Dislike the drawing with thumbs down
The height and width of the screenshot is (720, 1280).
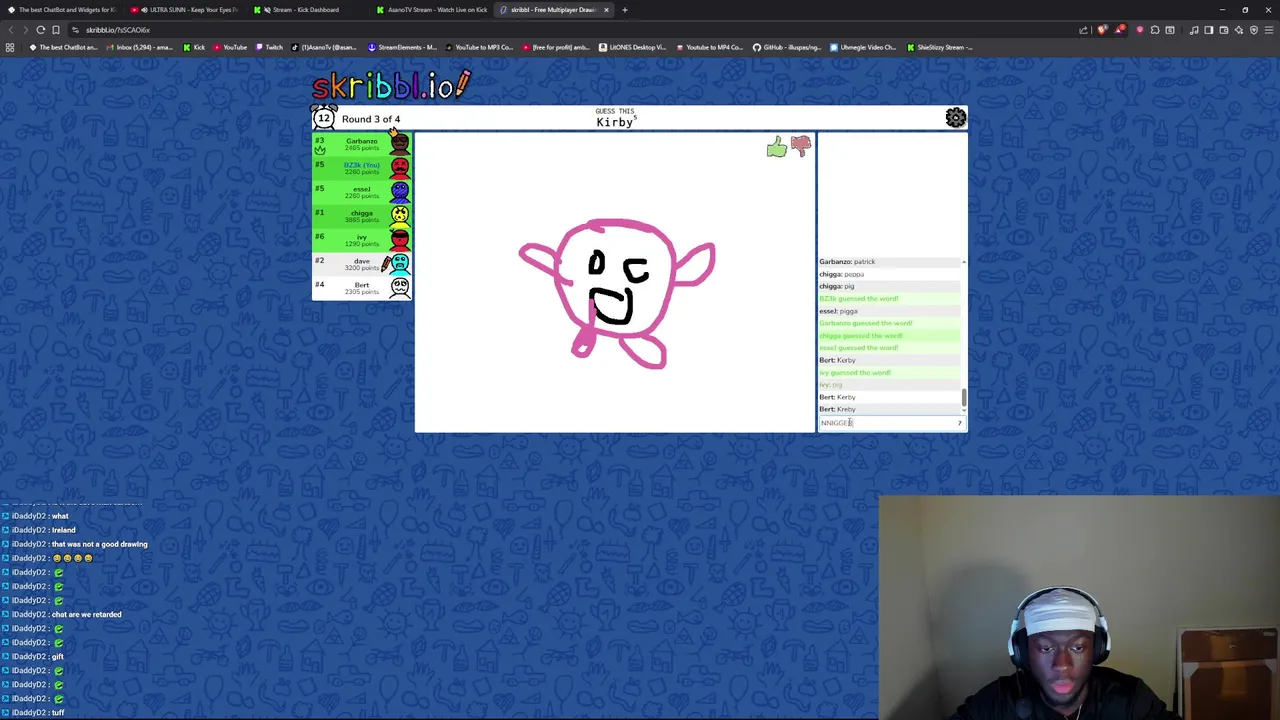[801, 147]
